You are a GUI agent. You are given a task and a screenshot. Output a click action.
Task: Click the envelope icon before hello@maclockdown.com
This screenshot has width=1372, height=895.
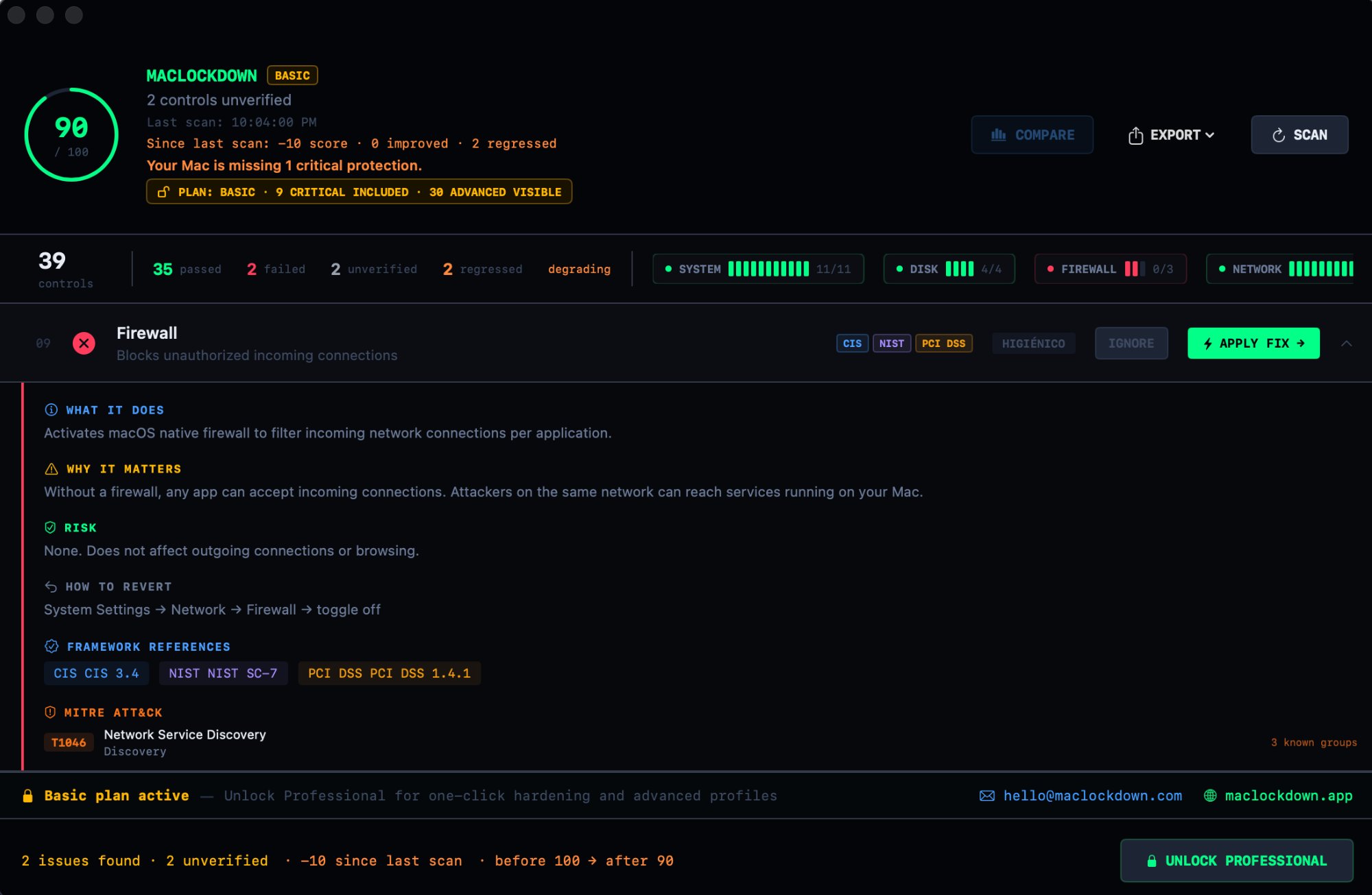(x=987, y=796)
